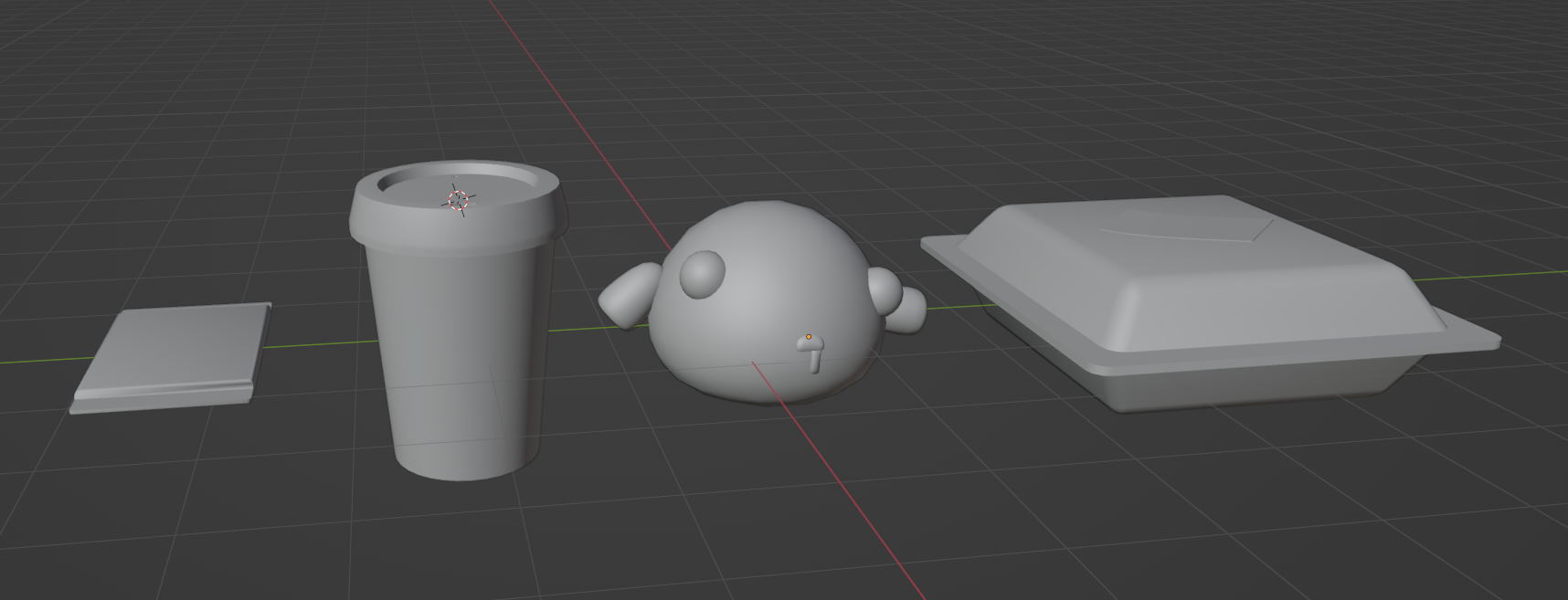Select the tiny mushroom-shaped object on blob
This screenshot has height=600, width=1568.
click(x=811, y=353)
